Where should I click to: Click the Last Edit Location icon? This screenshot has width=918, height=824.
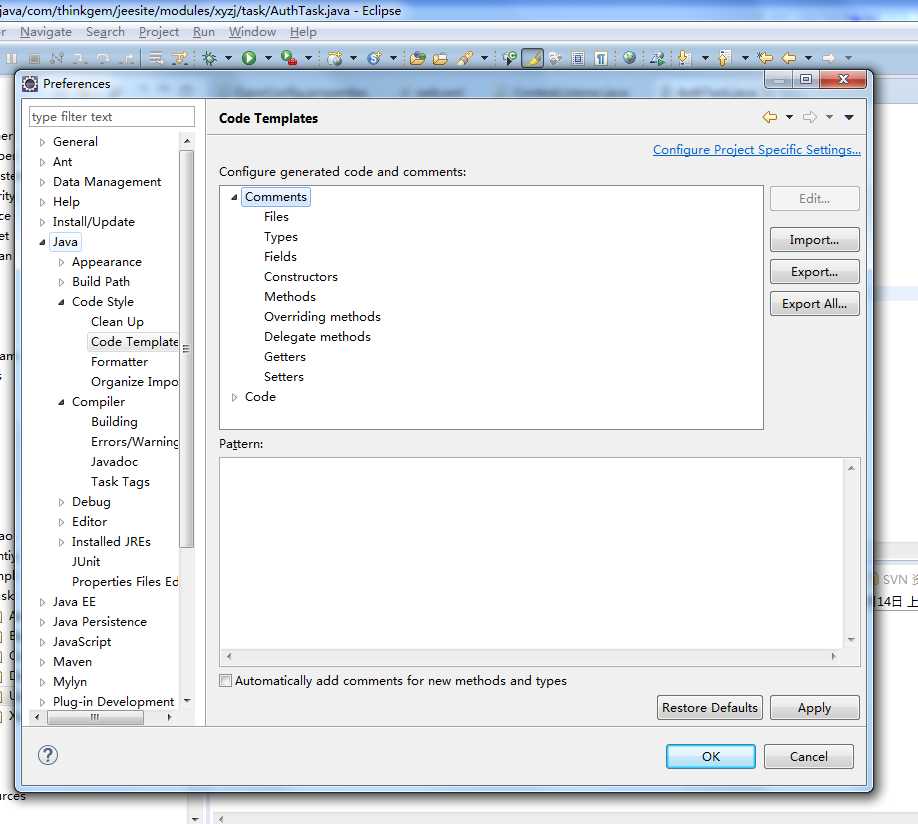pos(765,57)
